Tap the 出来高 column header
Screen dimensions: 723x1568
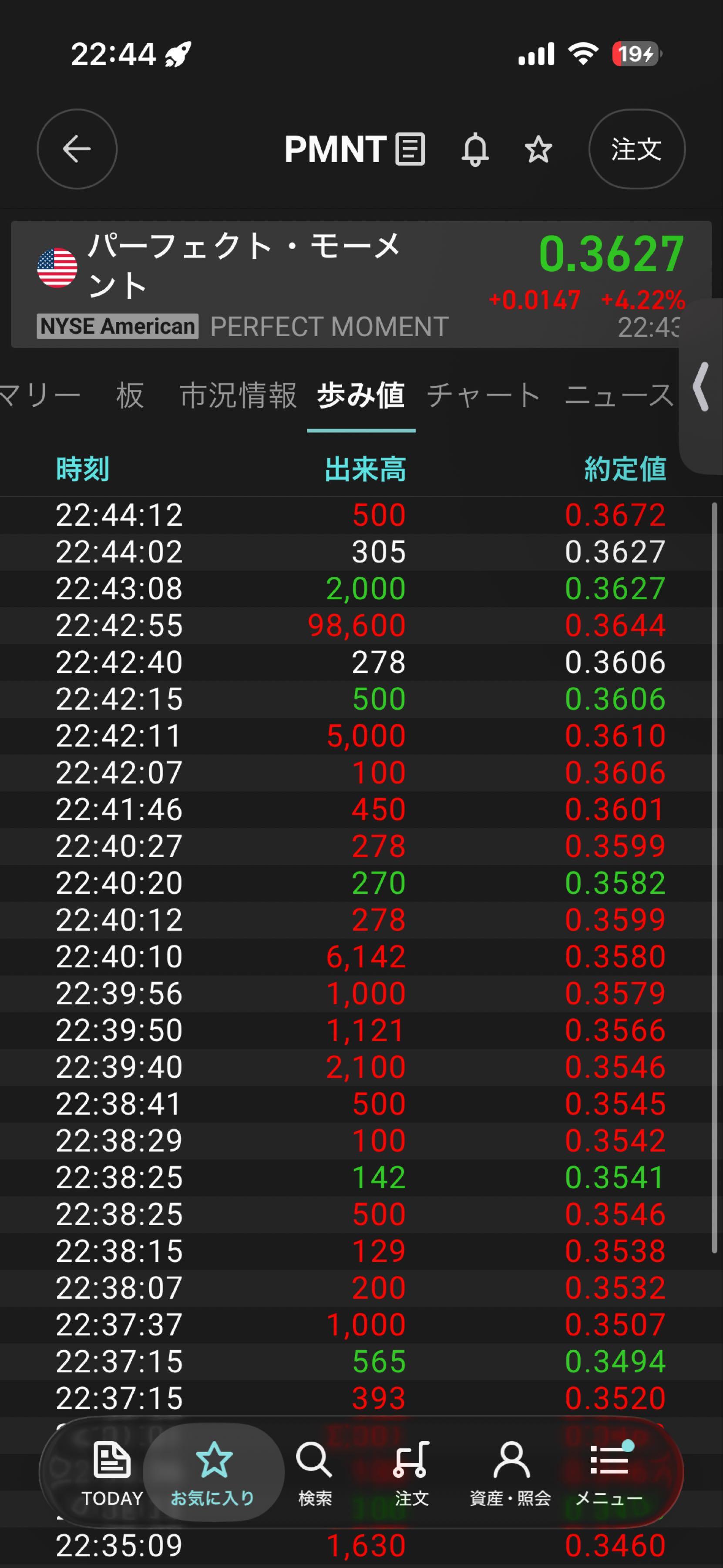[366, 469]
